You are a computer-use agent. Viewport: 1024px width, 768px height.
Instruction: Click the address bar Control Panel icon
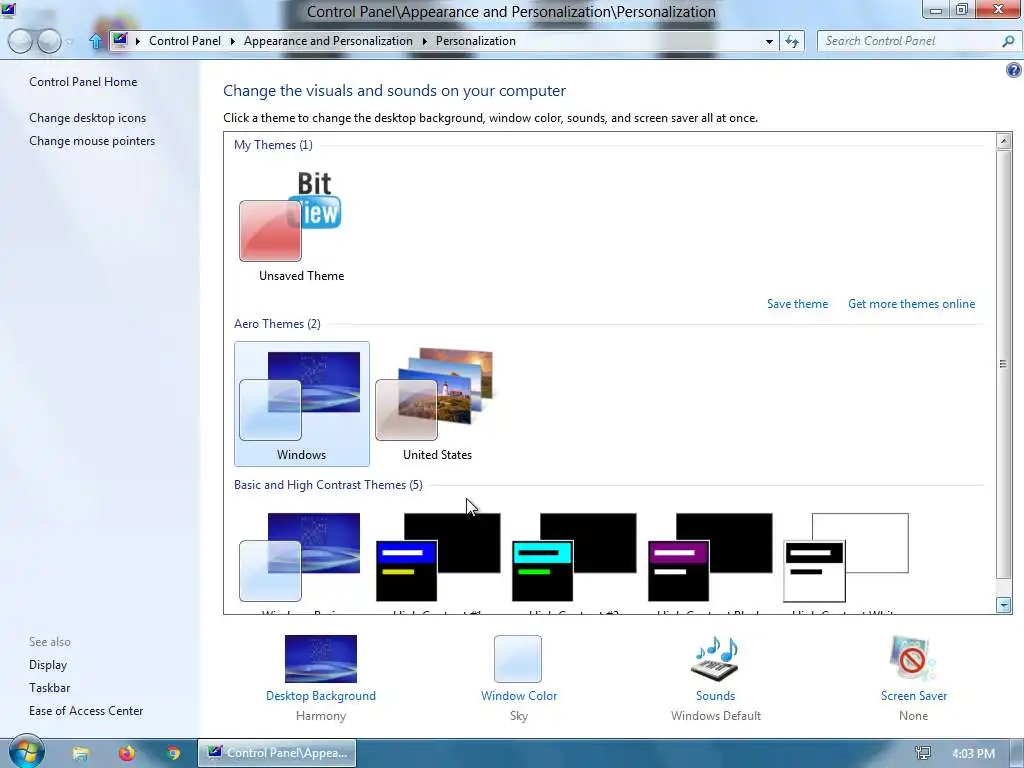(120, 40)
